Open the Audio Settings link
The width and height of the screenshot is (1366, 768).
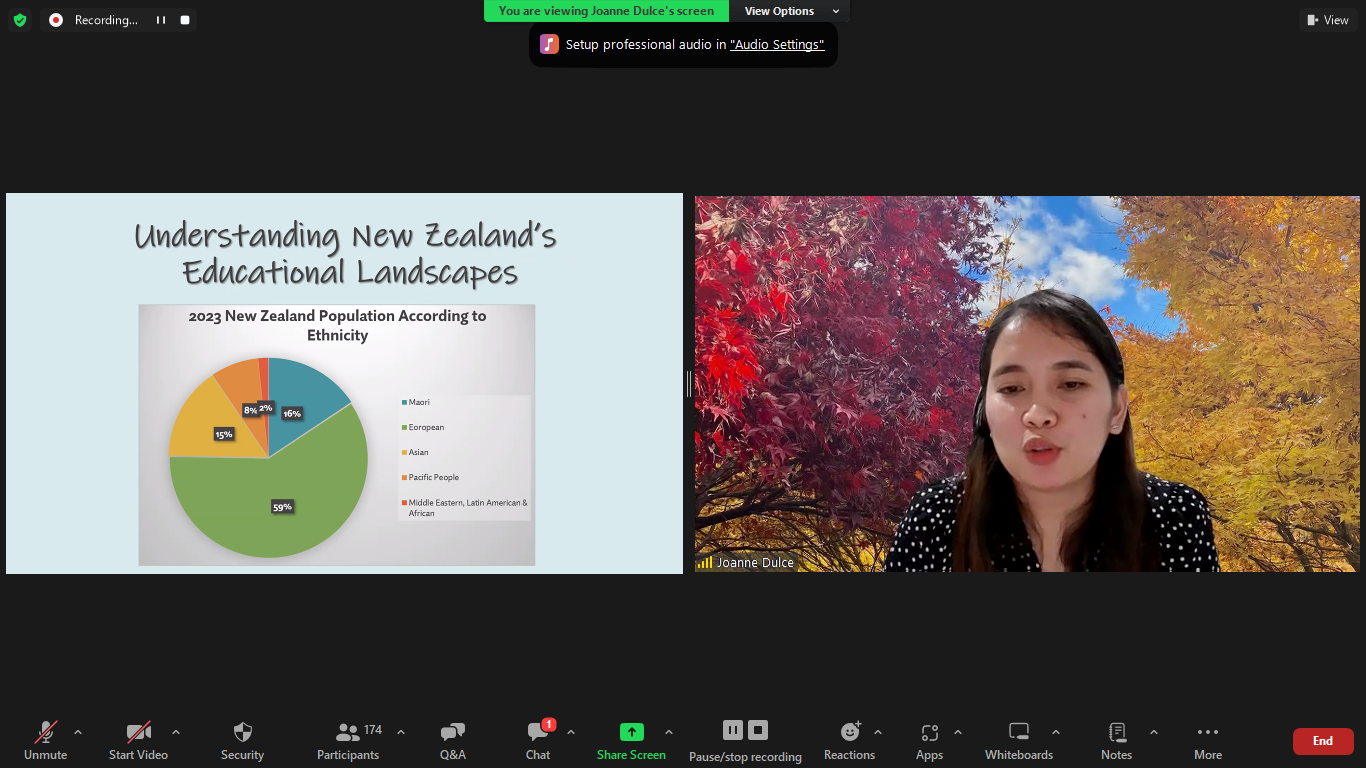[x=777, y=45]
